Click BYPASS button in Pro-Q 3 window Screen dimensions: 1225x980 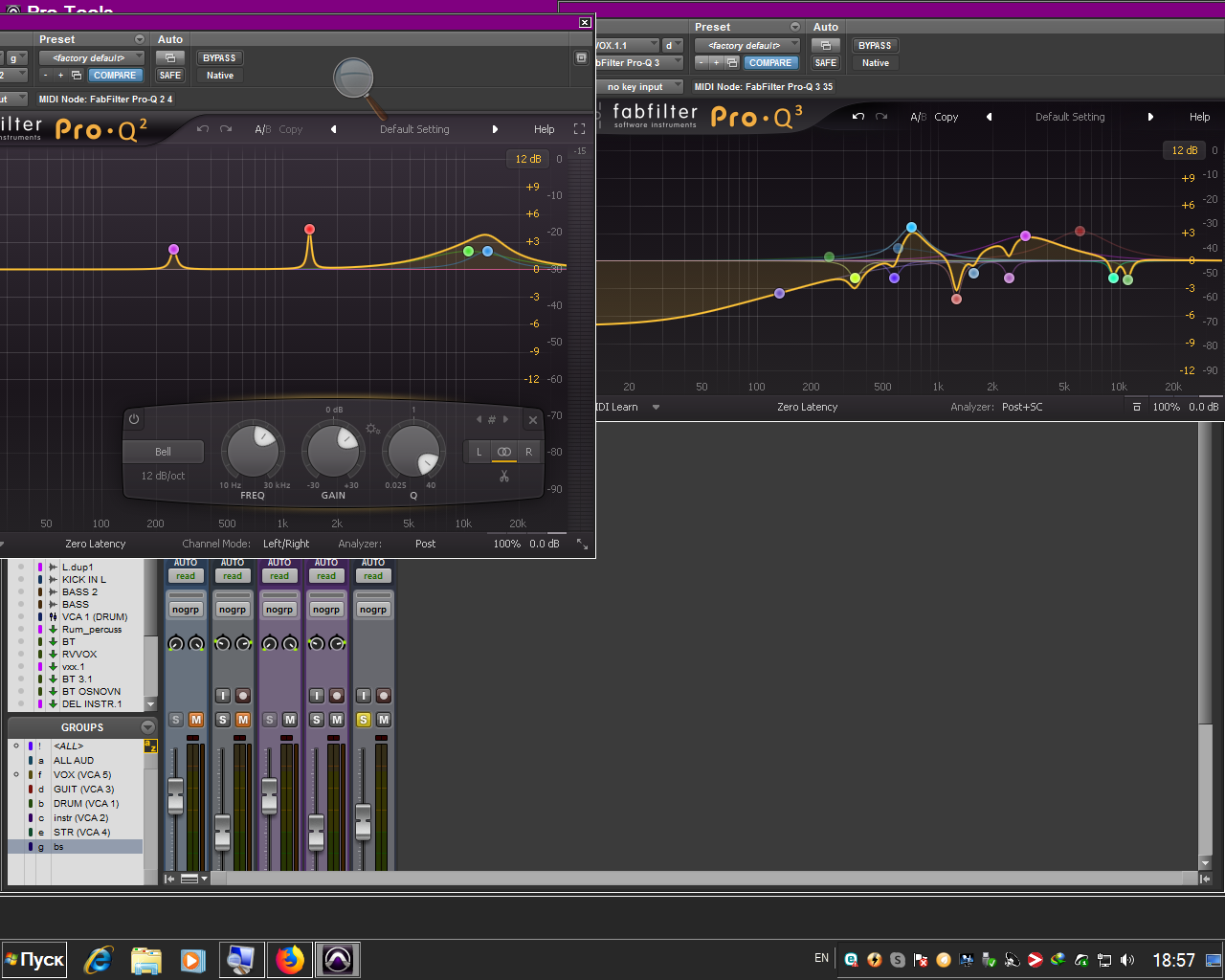point(875,45)
